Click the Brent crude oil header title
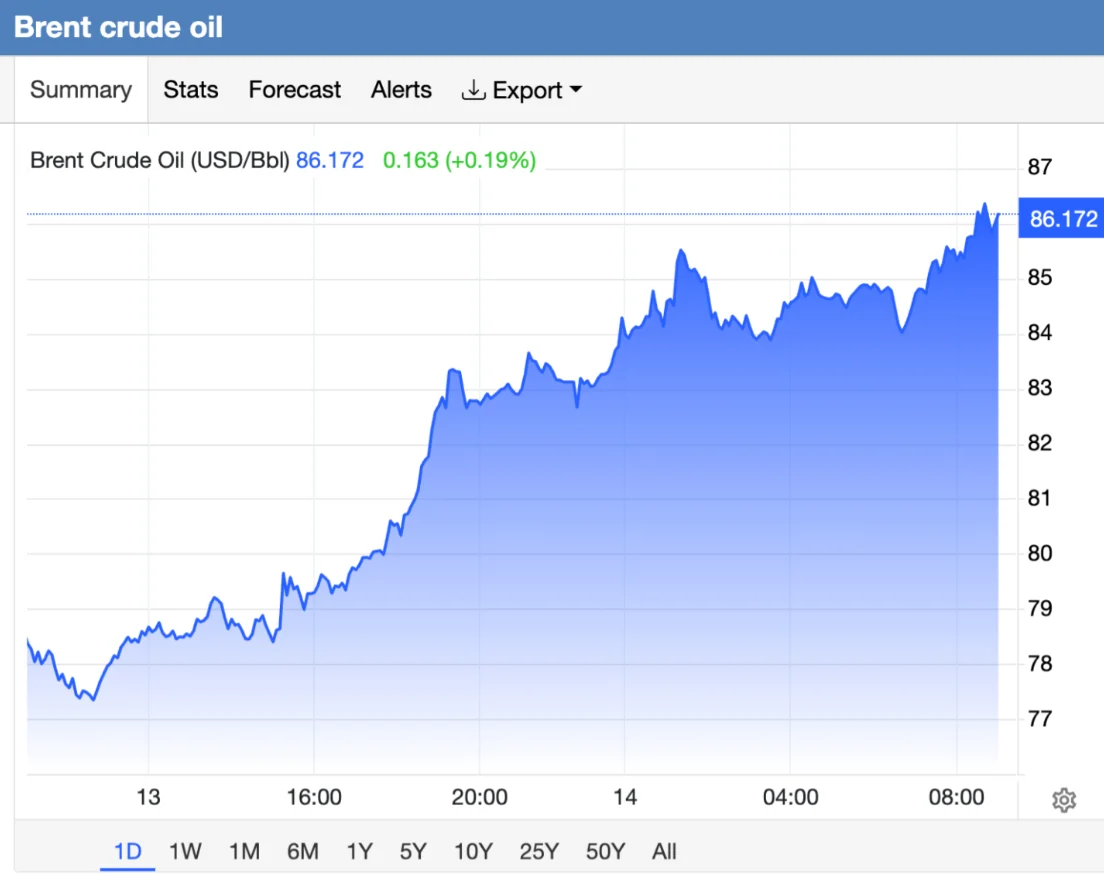This screenshot has width=1104, height=883. [x=118, y=27]
